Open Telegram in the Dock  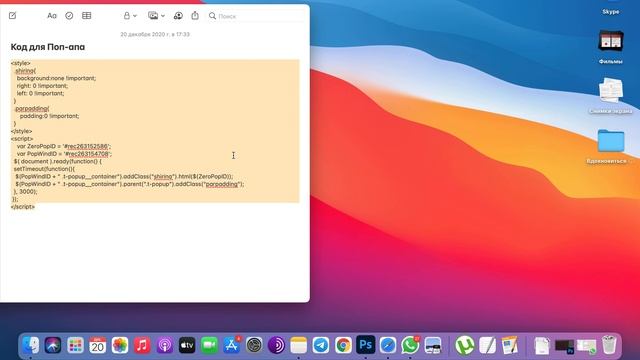321,345
